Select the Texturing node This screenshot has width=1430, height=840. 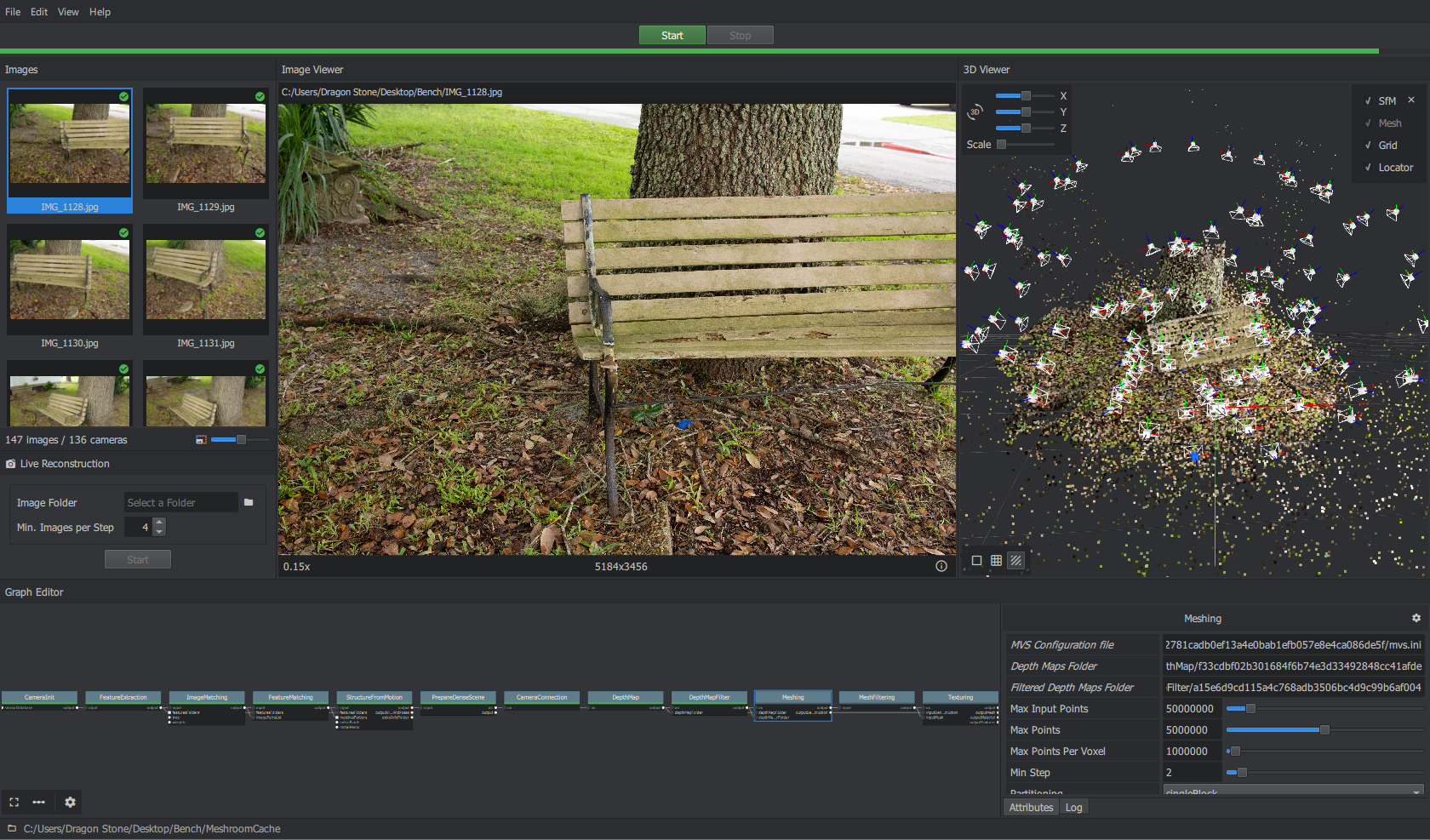960,697
